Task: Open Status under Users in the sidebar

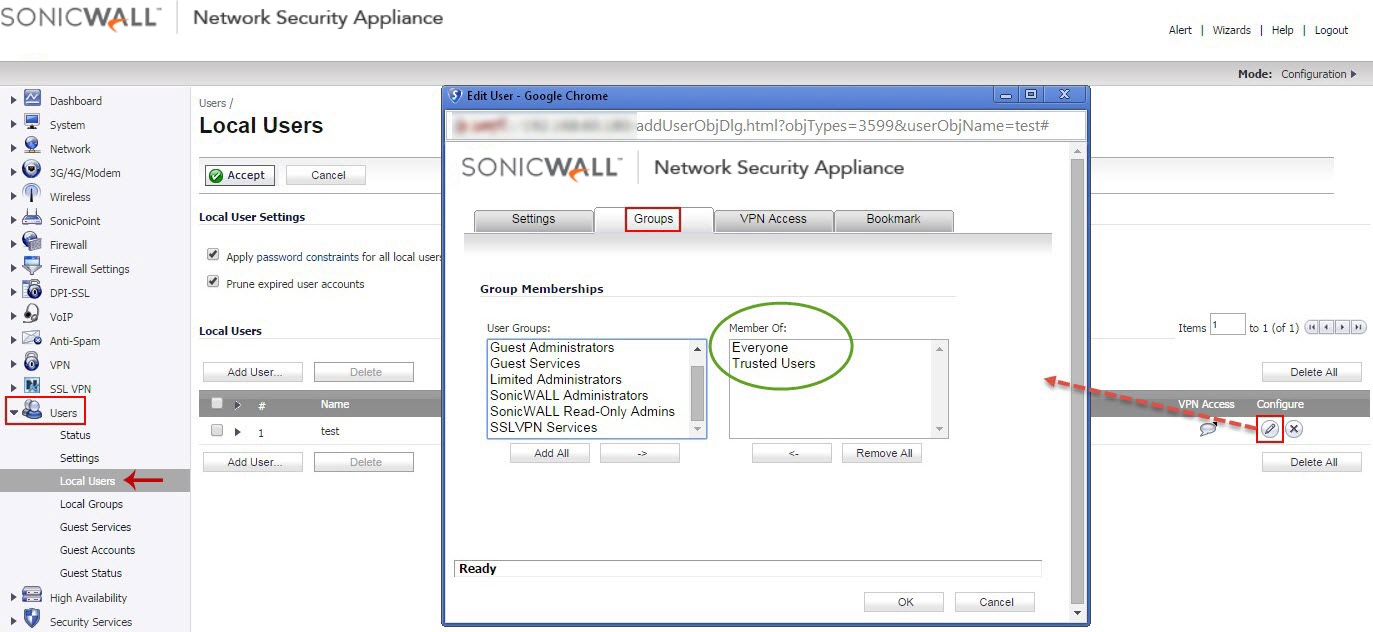Action: (75, 435)
